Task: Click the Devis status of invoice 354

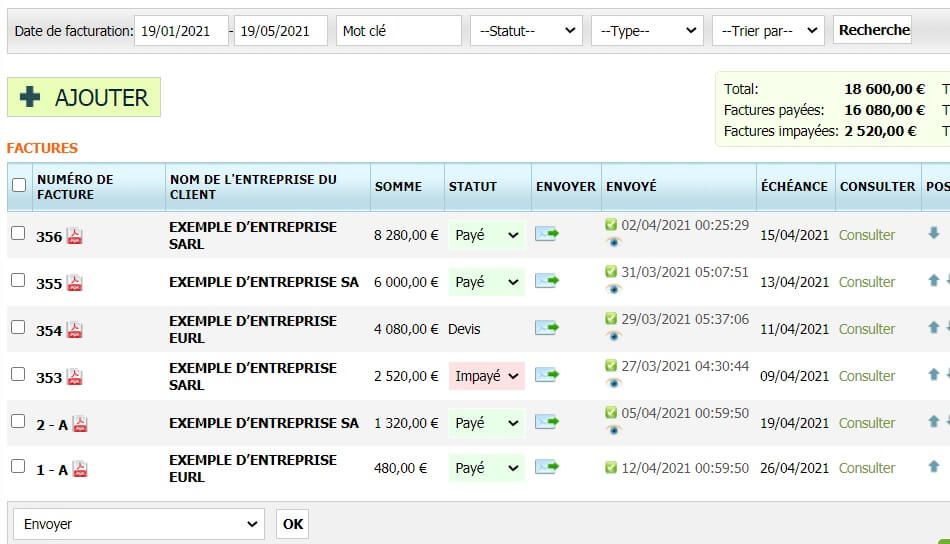Action: coord(464,329)
